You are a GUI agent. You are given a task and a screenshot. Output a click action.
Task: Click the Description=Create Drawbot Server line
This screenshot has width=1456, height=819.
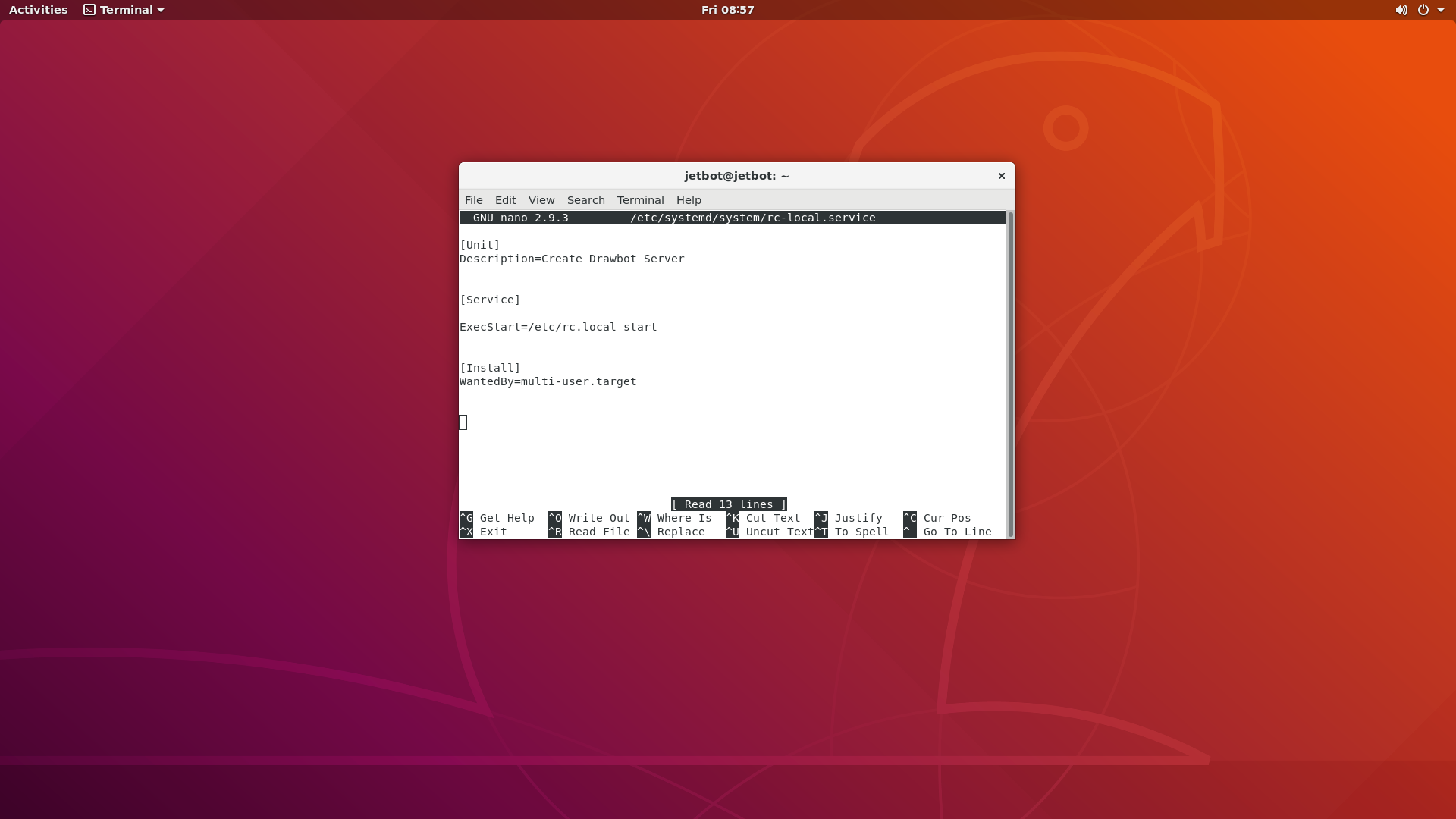[572, 259]
